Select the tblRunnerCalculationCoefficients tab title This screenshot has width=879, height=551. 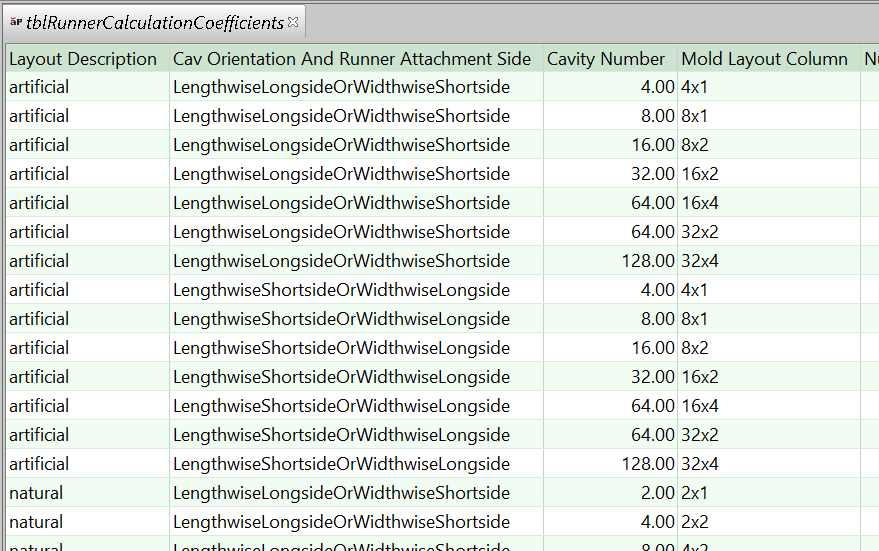click(x=155, y=21)
